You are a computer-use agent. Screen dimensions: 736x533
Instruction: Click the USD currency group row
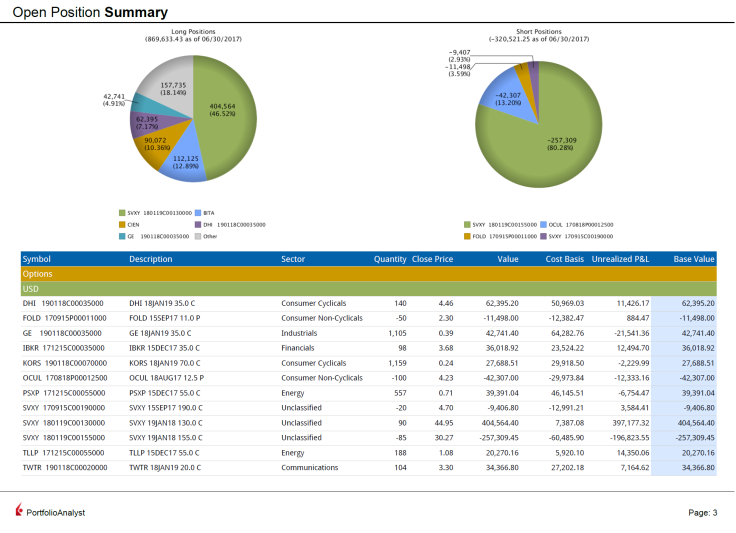368,289
